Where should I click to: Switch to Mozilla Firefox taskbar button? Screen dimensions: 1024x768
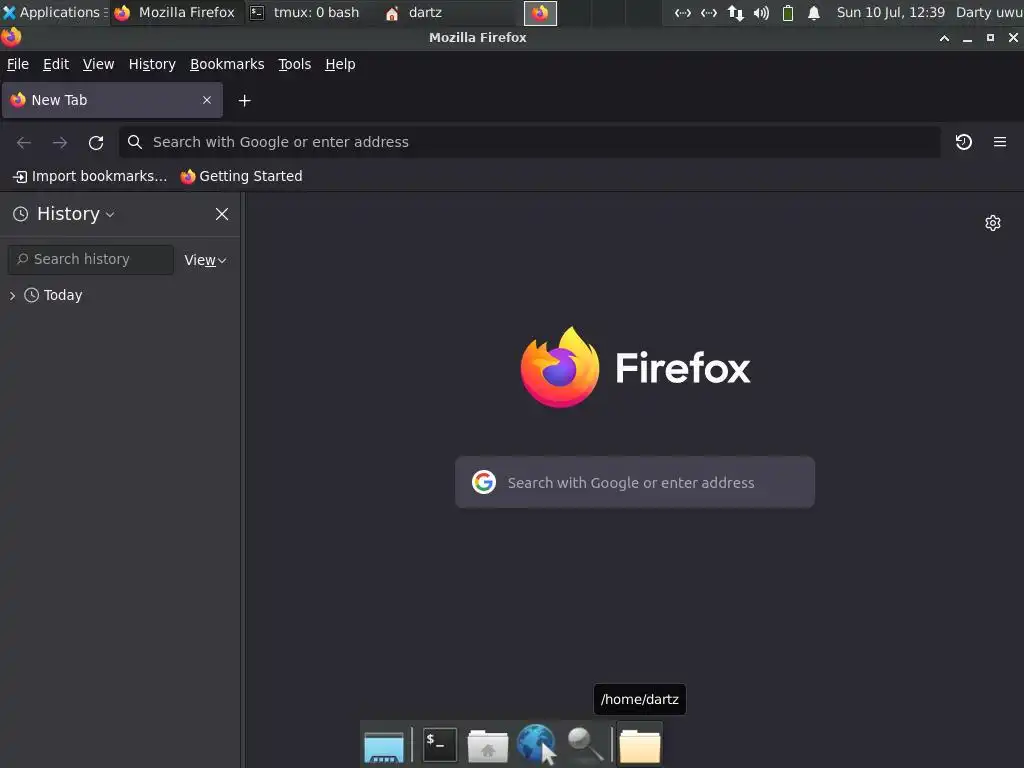click(x=177, y=12)
